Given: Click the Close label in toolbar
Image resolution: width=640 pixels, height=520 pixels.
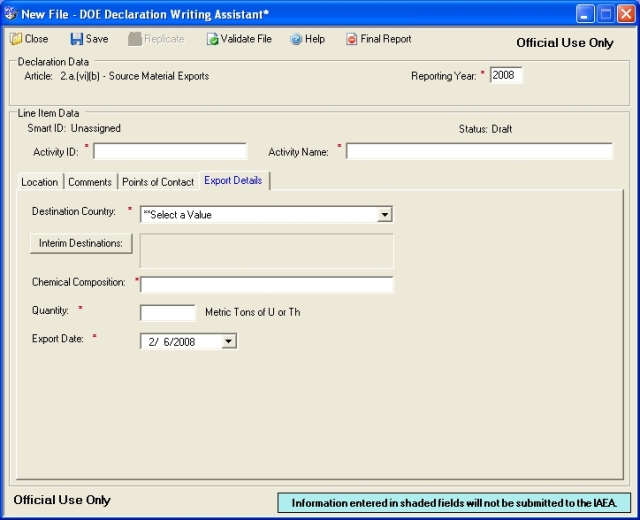Looking at the screenshot, I should [x=36, y=39].
